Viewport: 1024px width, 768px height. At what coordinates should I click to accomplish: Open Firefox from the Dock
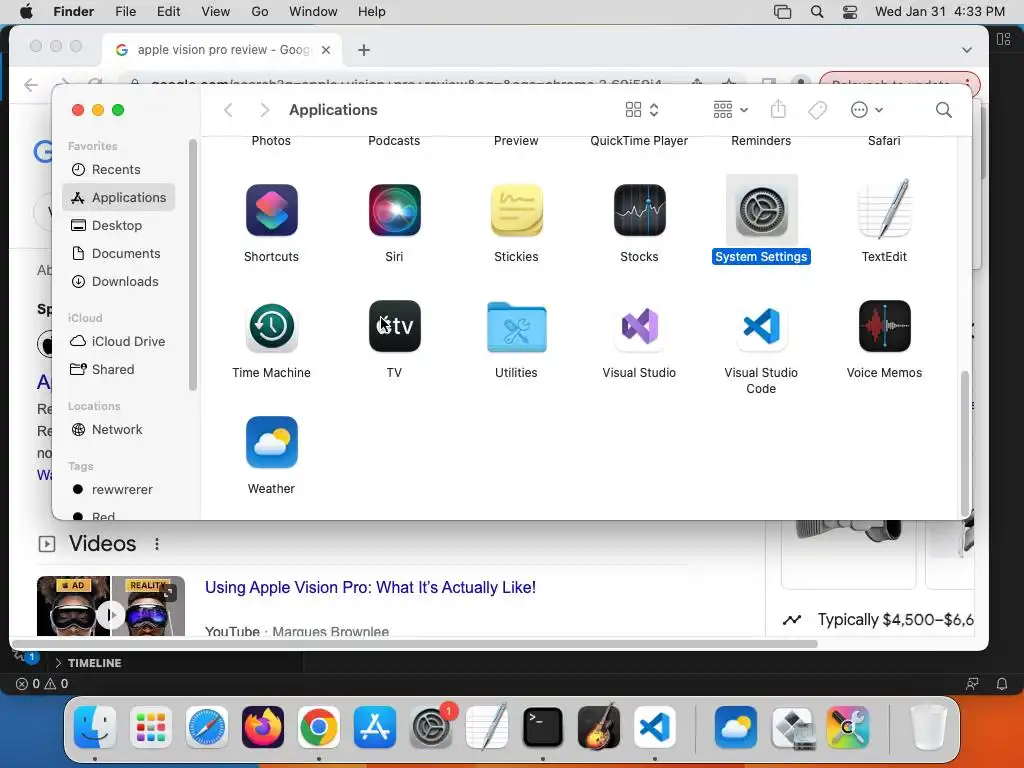263,727
